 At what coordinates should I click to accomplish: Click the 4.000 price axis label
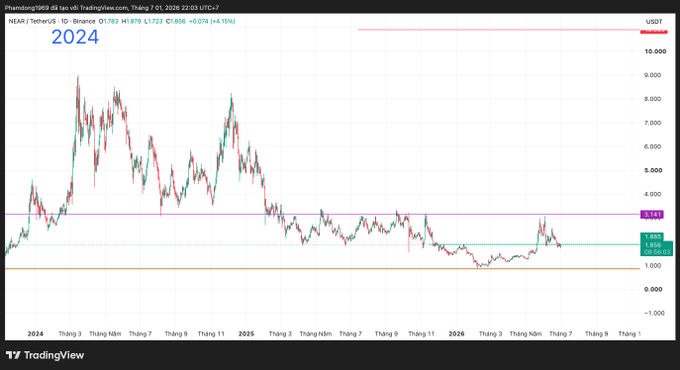(x=653, y=194)
